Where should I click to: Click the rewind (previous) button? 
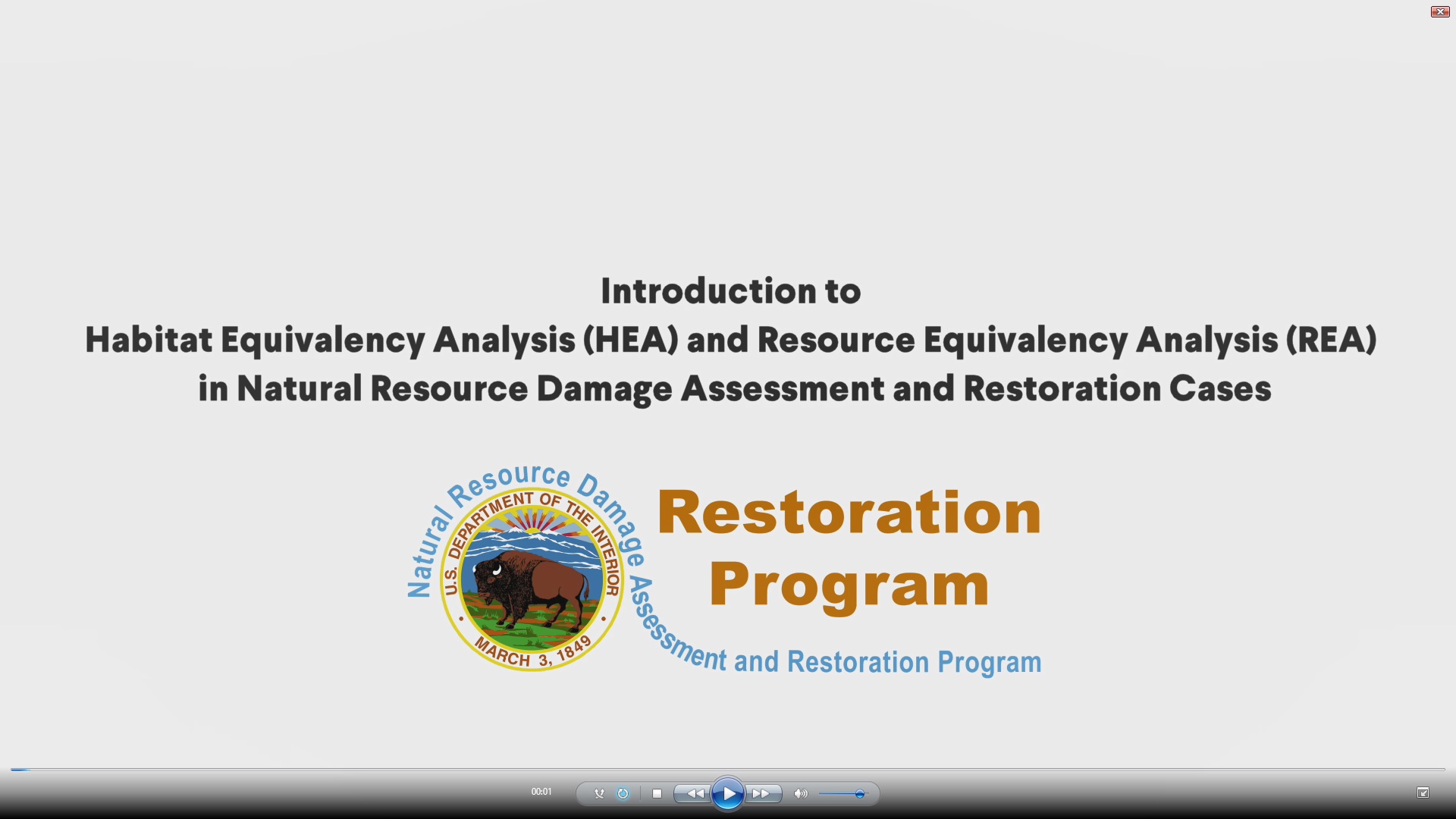coord(693,794)
